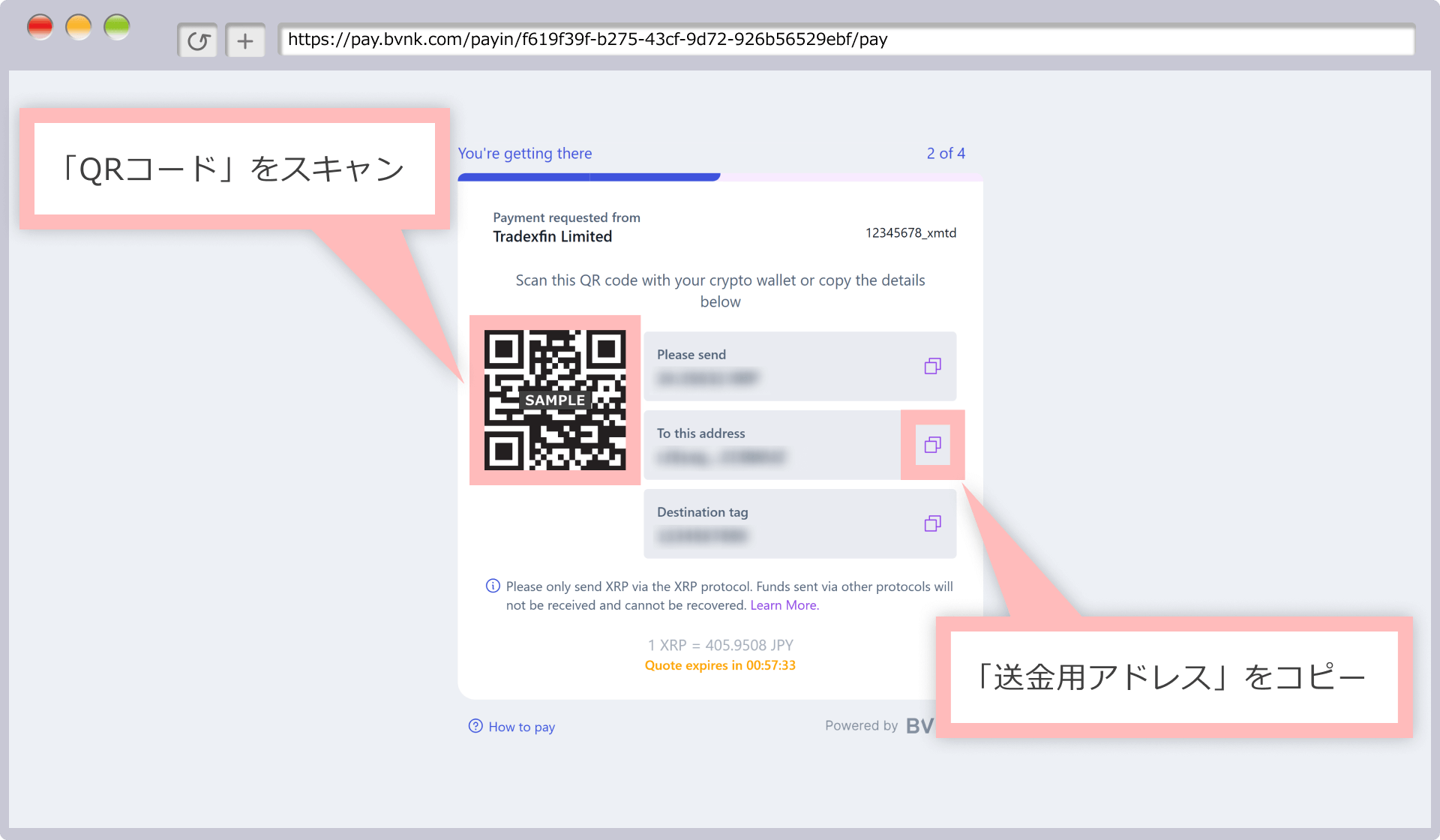Image resolution: width=1440 pixels, height=840 pixels.
Task: Copy the Please send amount
Action: pos(932,366)
